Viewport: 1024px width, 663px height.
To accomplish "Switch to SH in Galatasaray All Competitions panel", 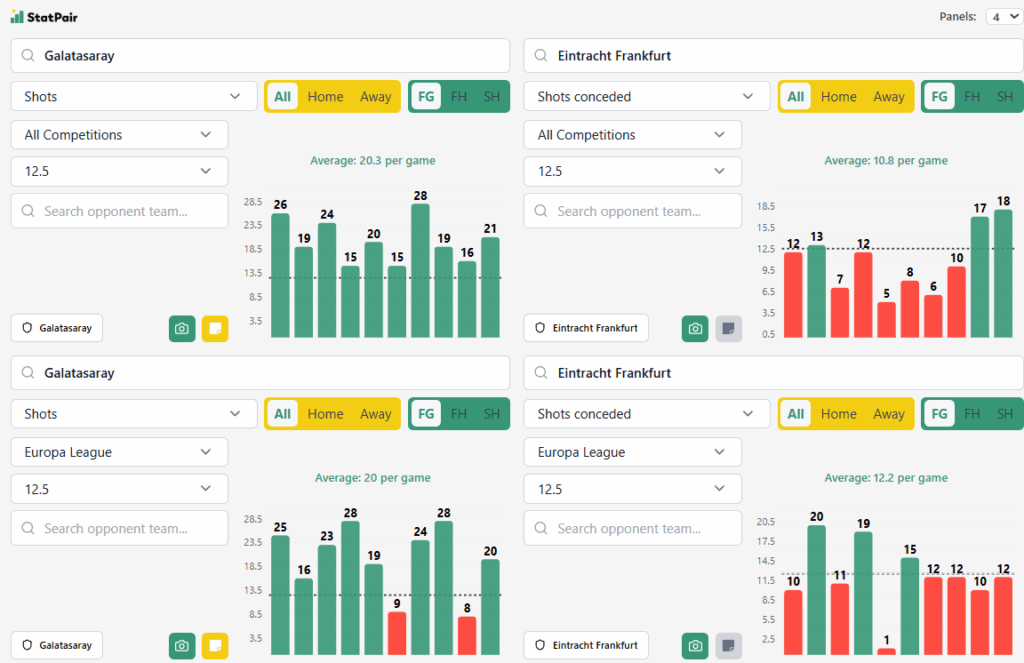I will 492,97.
